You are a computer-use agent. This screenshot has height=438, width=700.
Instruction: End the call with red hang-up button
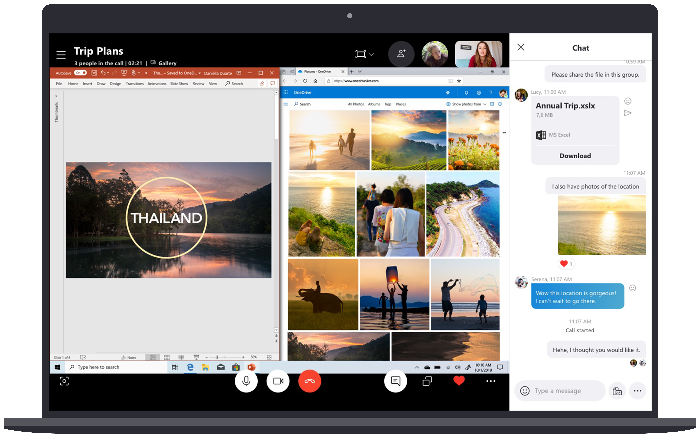[309, 381]
